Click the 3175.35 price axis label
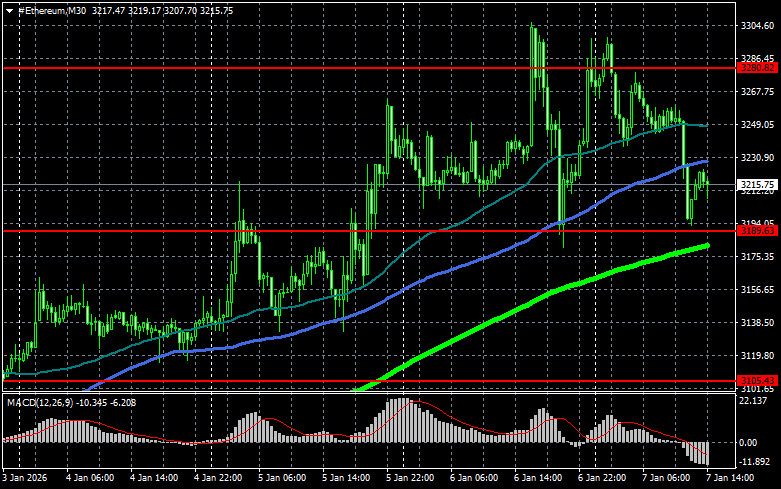Viewport: 781px width, 489px height. pyautogui.click(x=757, y=256)
